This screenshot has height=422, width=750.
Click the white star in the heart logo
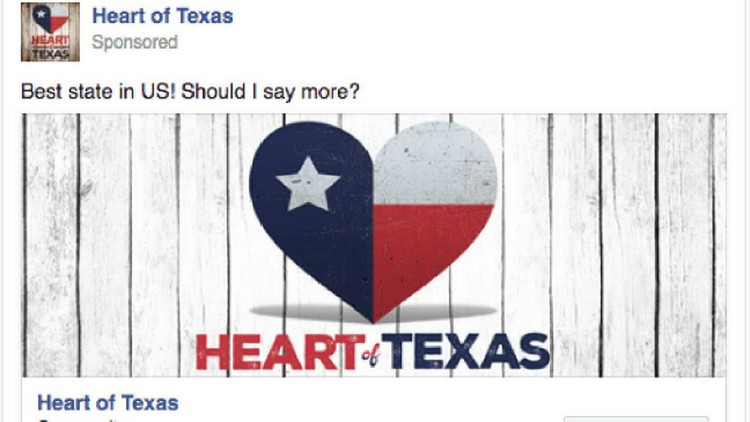308,185
